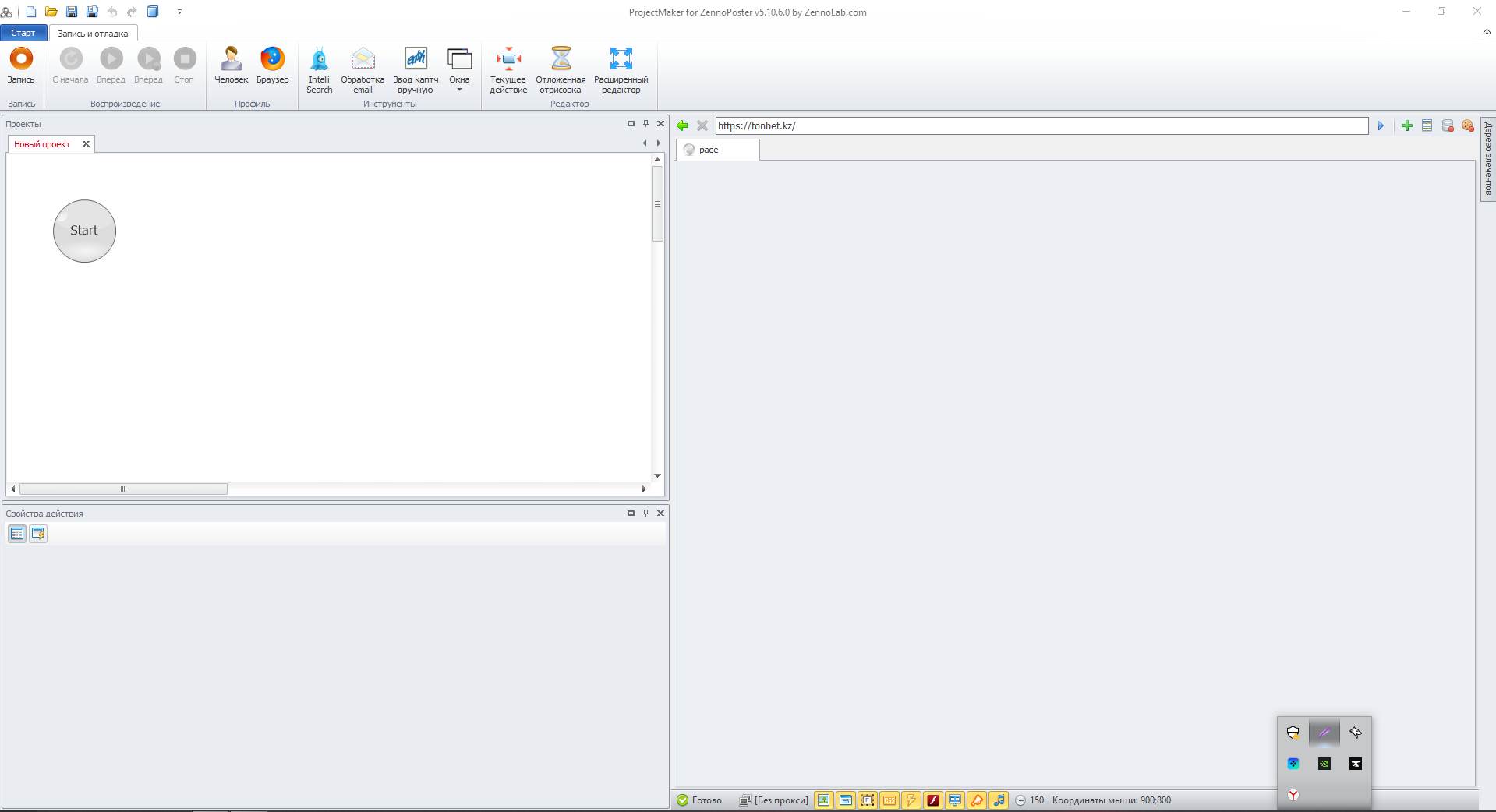Image resolution: width=1496 pixels, height=812 pixels.
Task: Create new project via blank page icon
Action: click(31, 12)
